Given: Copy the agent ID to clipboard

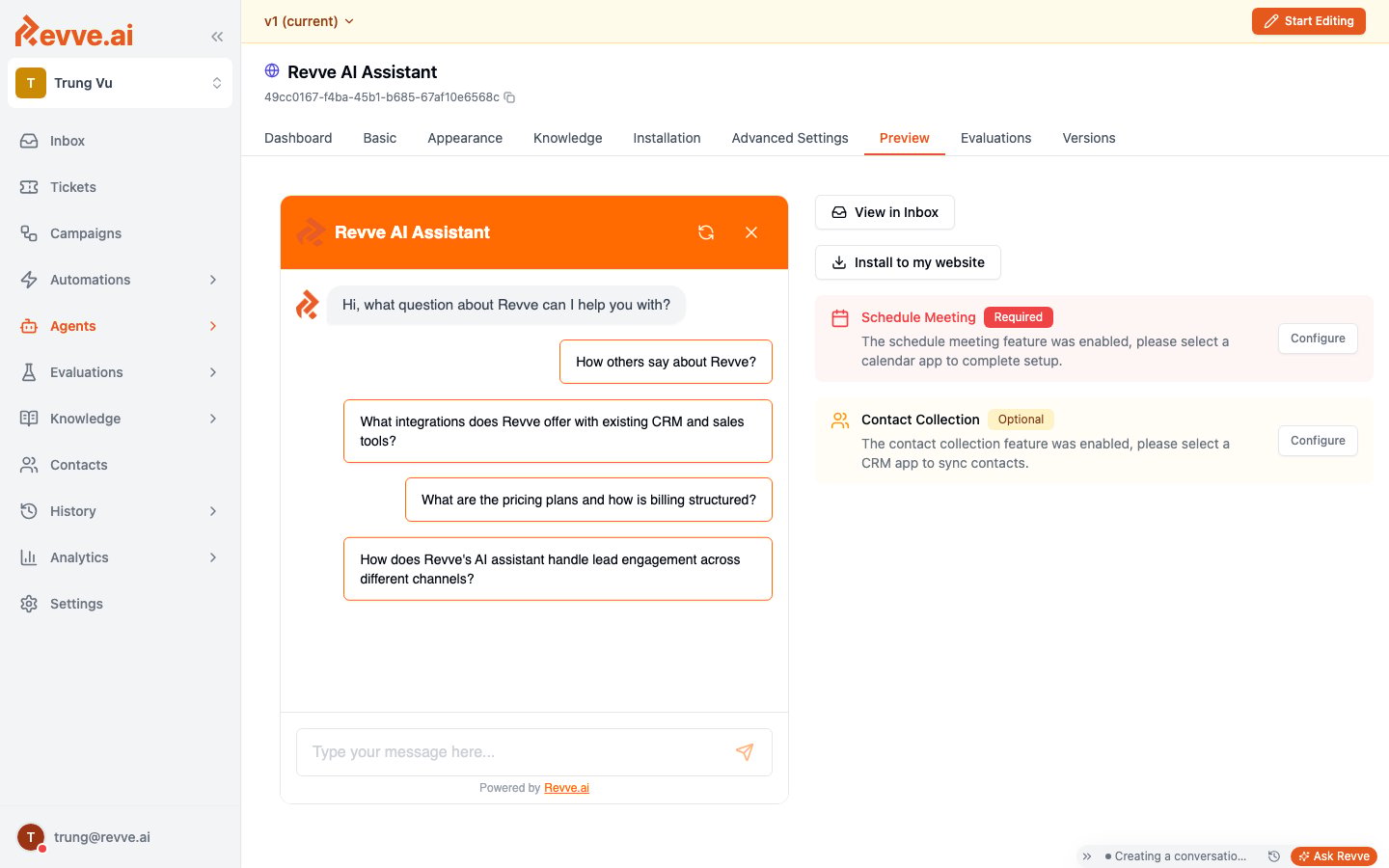Looking at the screenshot, I should point(509,97).
